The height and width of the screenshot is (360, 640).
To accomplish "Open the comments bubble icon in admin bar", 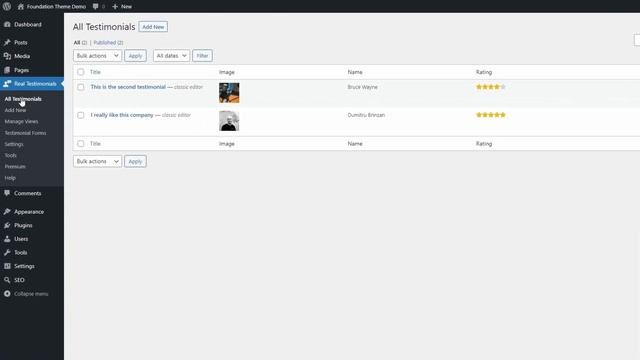I will (x=96, y=7).
